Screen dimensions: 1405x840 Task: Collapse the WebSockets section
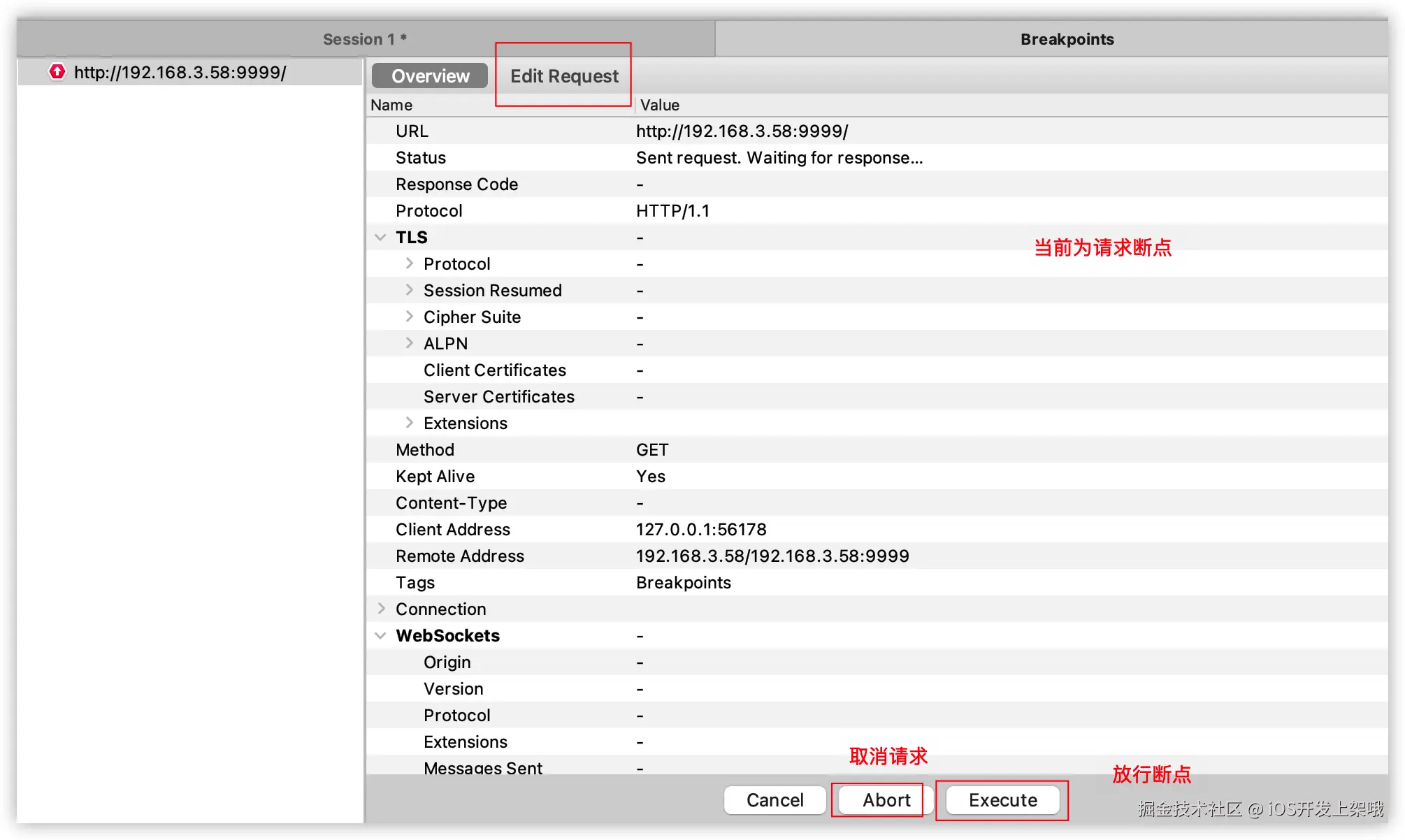point(381,635)
